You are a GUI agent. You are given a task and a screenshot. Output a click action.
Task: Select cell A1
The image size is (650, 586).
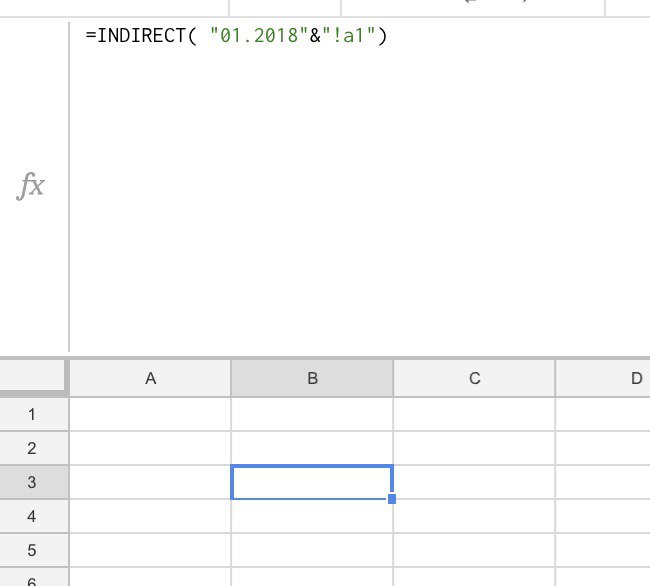point(150,414)
